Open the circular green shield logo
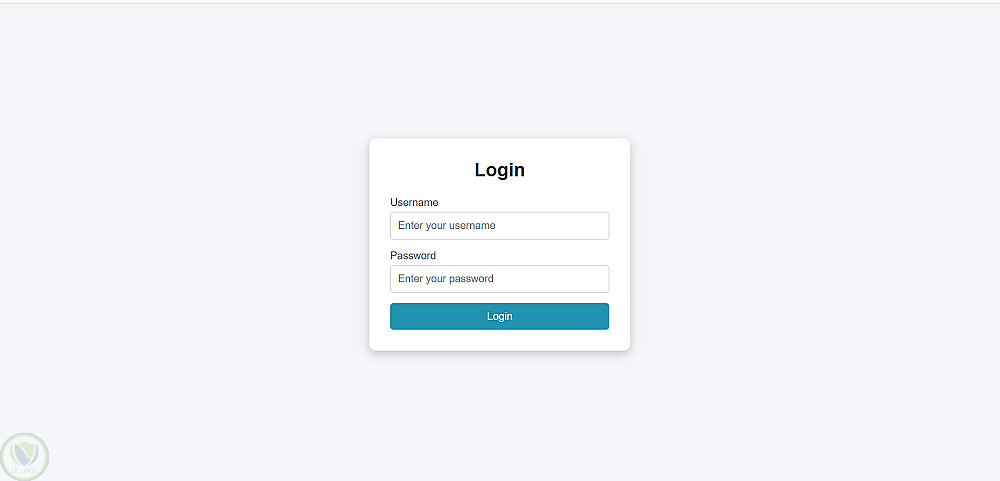The image size is (1000, 481). [24, 457]
